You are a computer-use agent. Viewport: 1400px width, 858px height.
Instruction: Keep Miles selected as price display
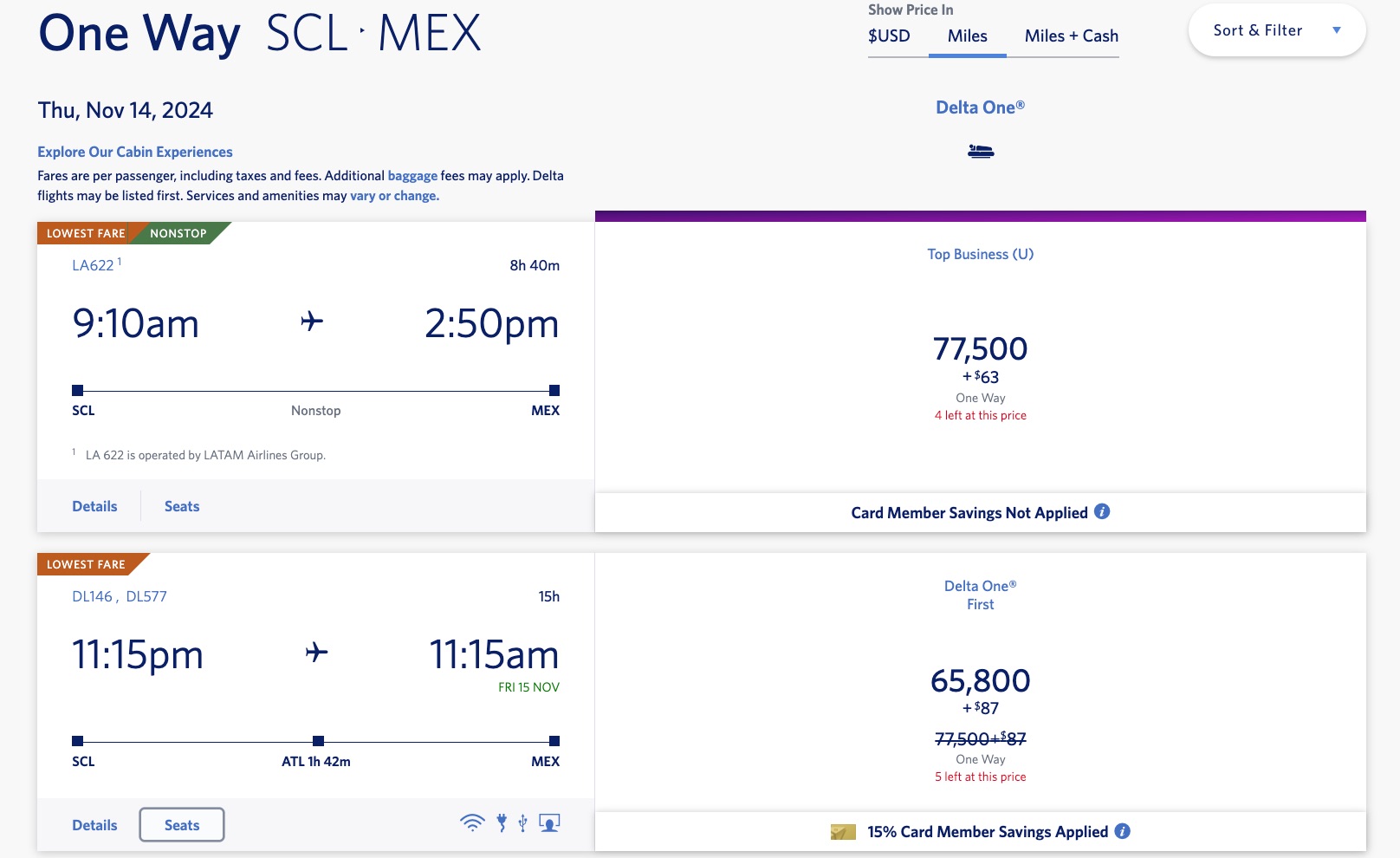(x=967, y=36)
